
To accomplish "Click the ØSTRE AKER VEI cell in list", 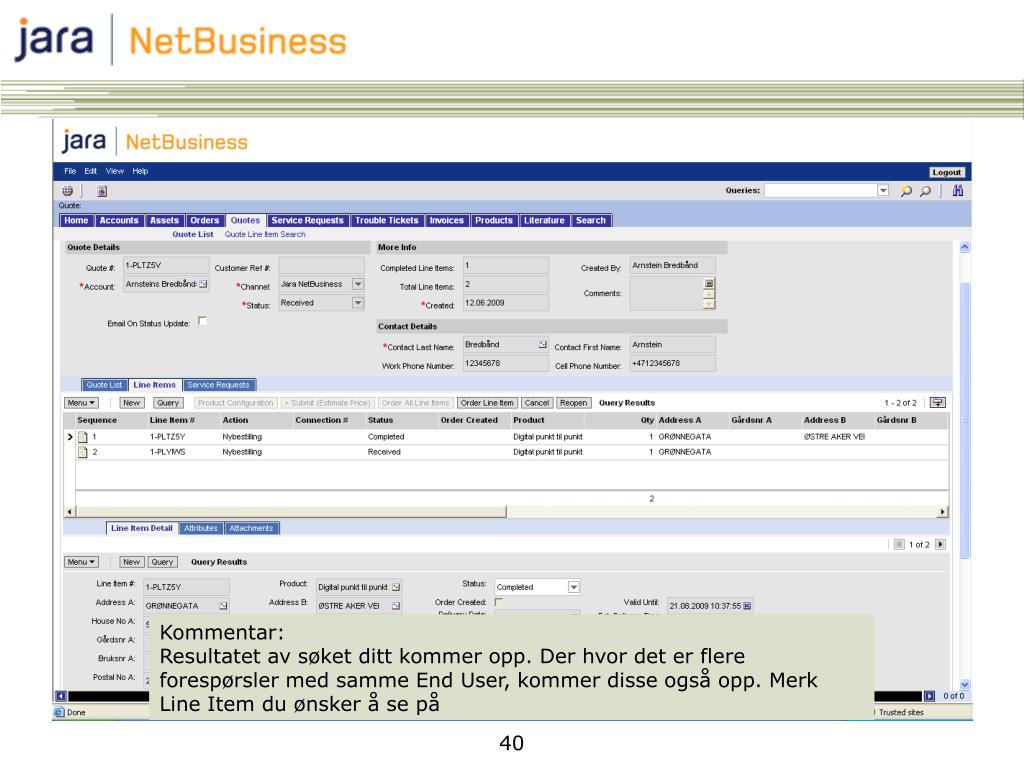I will 834,437.
